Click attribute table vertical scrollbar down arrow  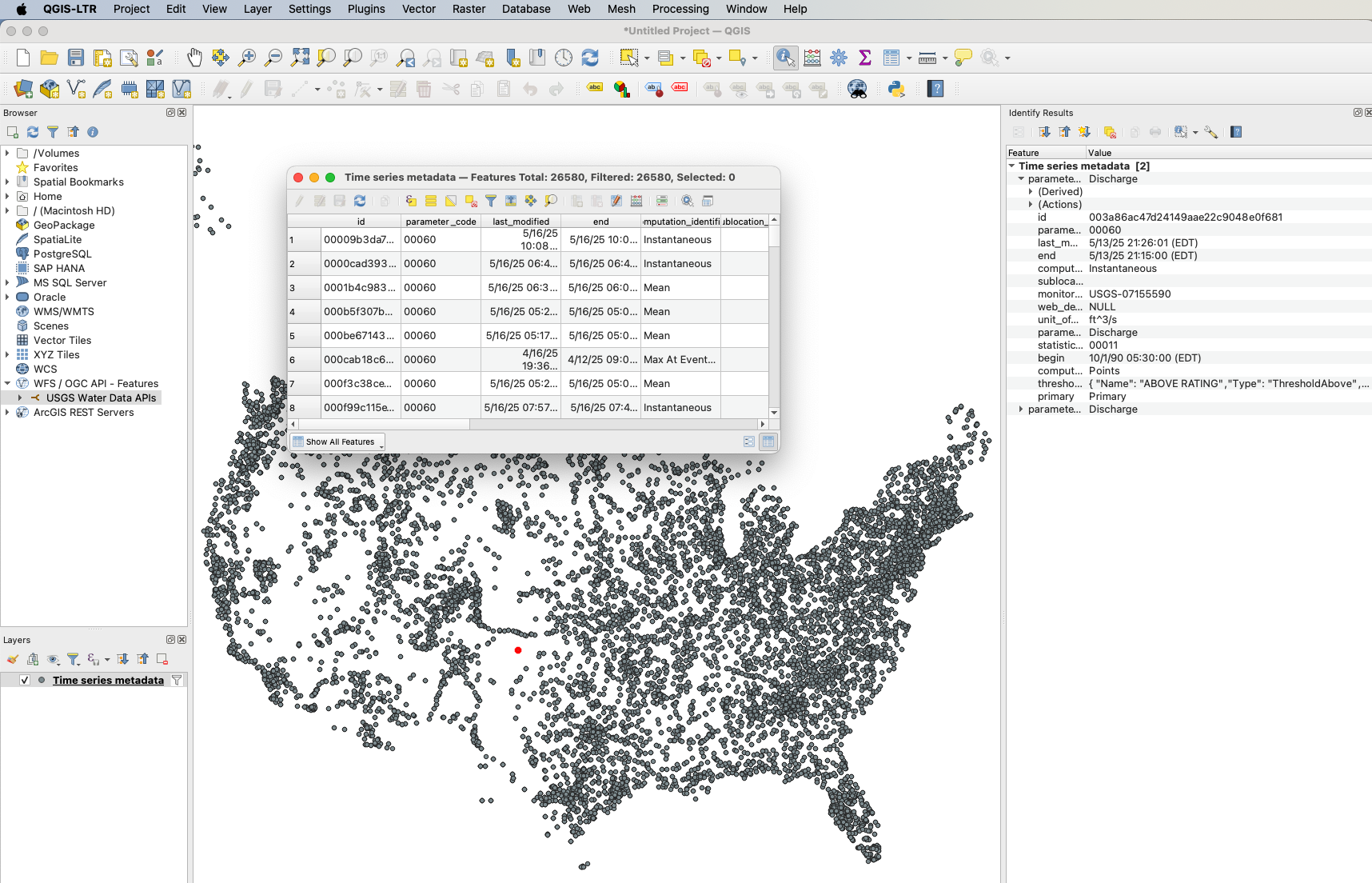point(773,413)
